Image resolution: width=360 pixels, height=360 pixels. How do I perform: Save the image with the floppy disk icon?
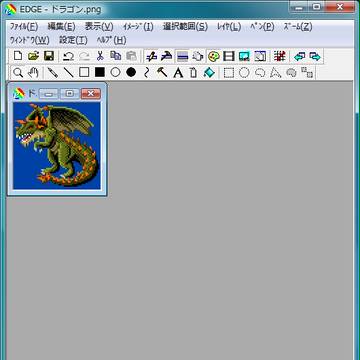click(49, 56)
